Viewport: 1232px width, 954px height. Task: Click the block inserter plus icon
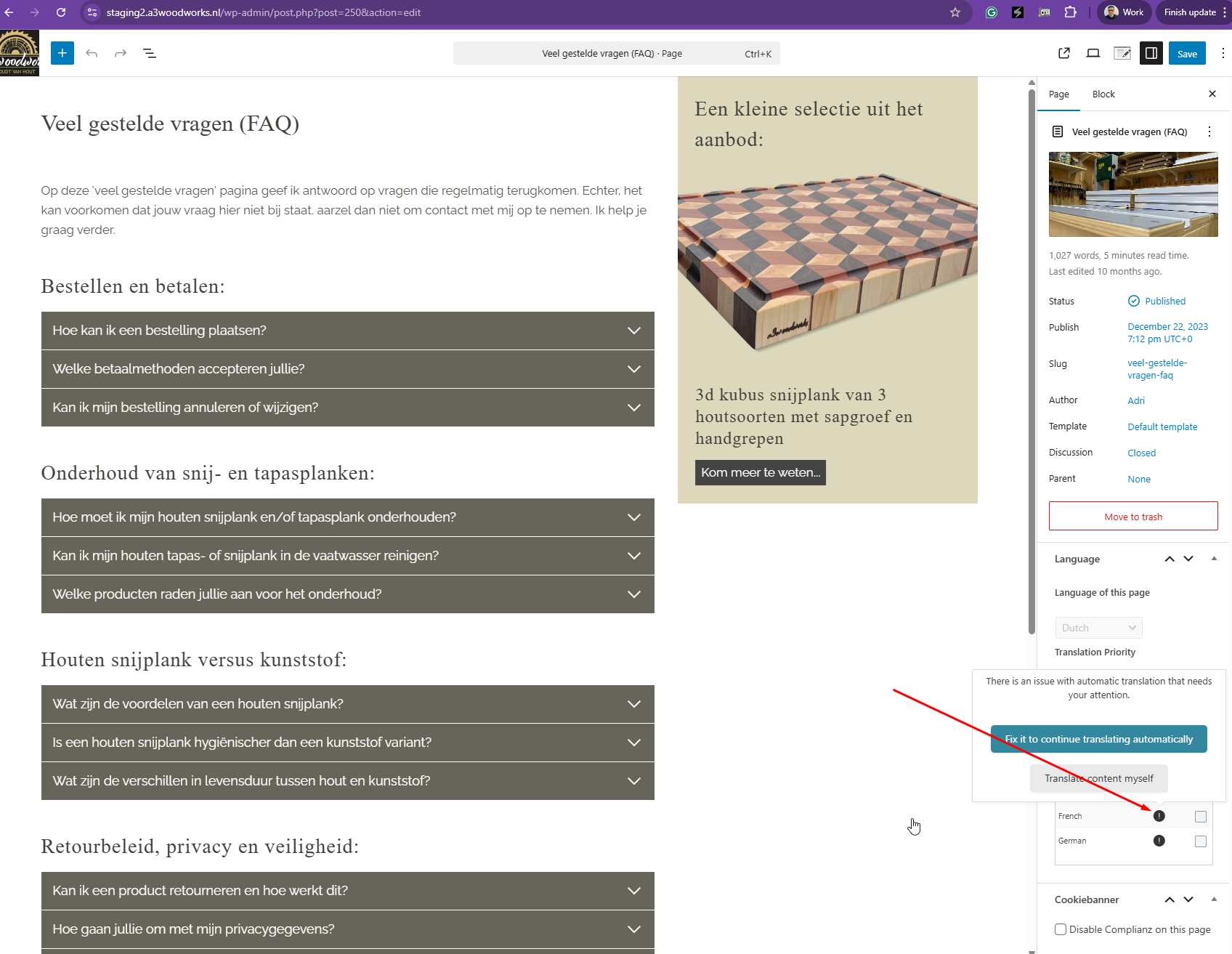pyautogui.click(x=62, y=53)
